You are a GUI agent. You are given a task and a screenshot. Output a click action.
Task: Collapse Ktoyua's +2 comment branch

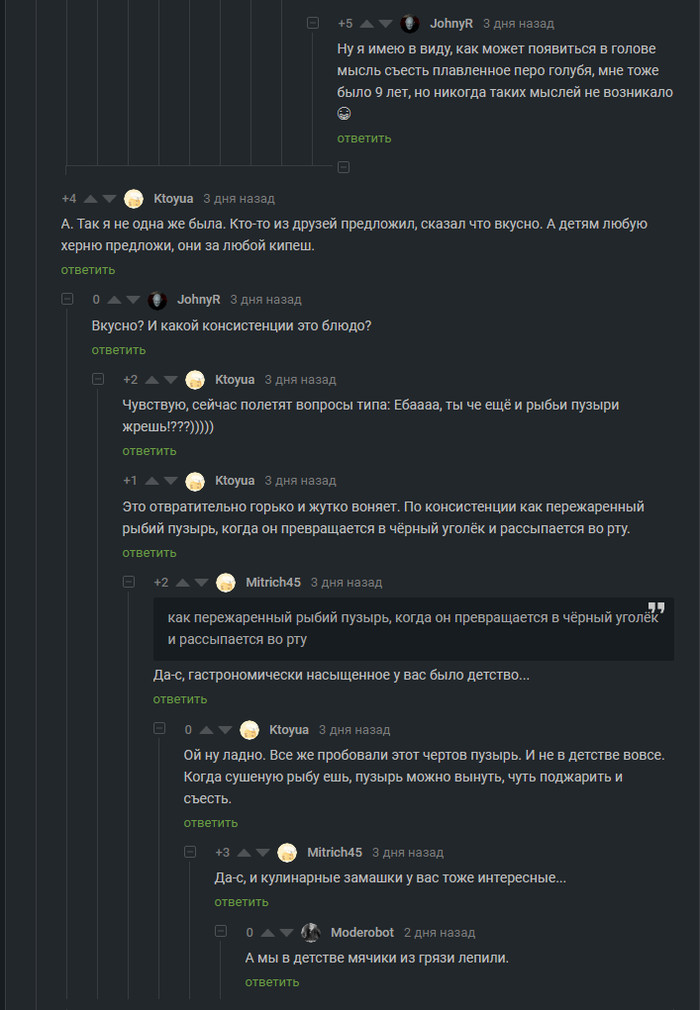98,380
